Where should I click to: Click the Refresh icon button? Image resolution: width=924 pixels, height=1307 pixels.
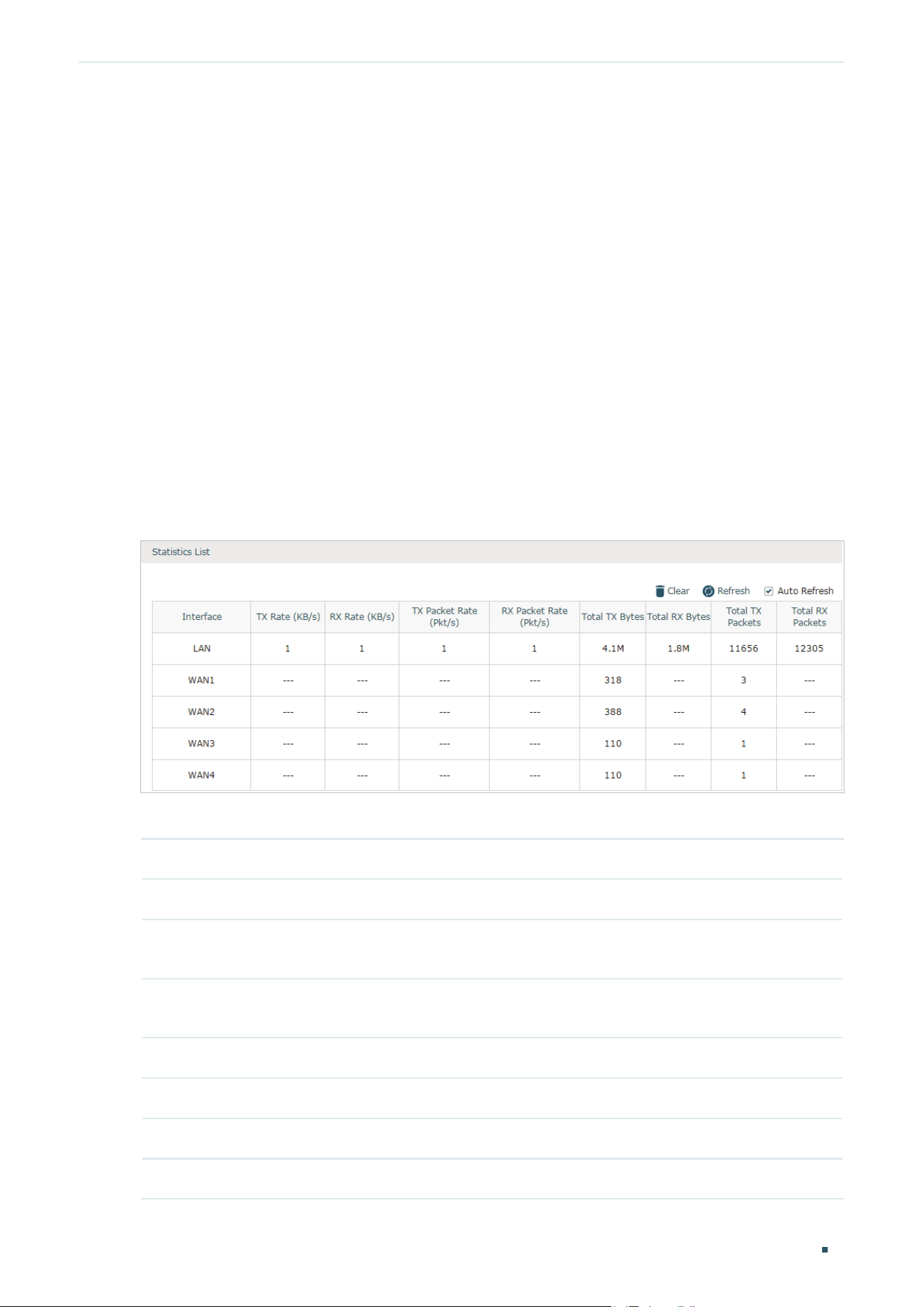click(x=708, y=591)
